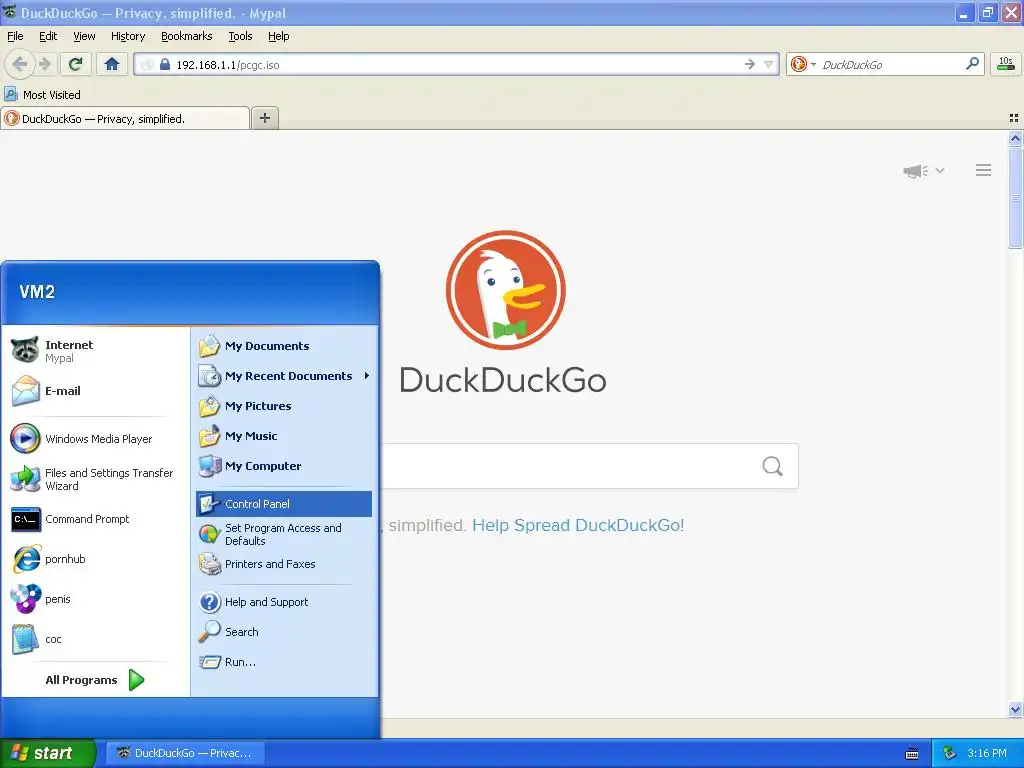The width and height of the screenshot is (1024, 768).
Task: Click the DuckDuckGo megaphone dropdown icon
Action: 923,171
